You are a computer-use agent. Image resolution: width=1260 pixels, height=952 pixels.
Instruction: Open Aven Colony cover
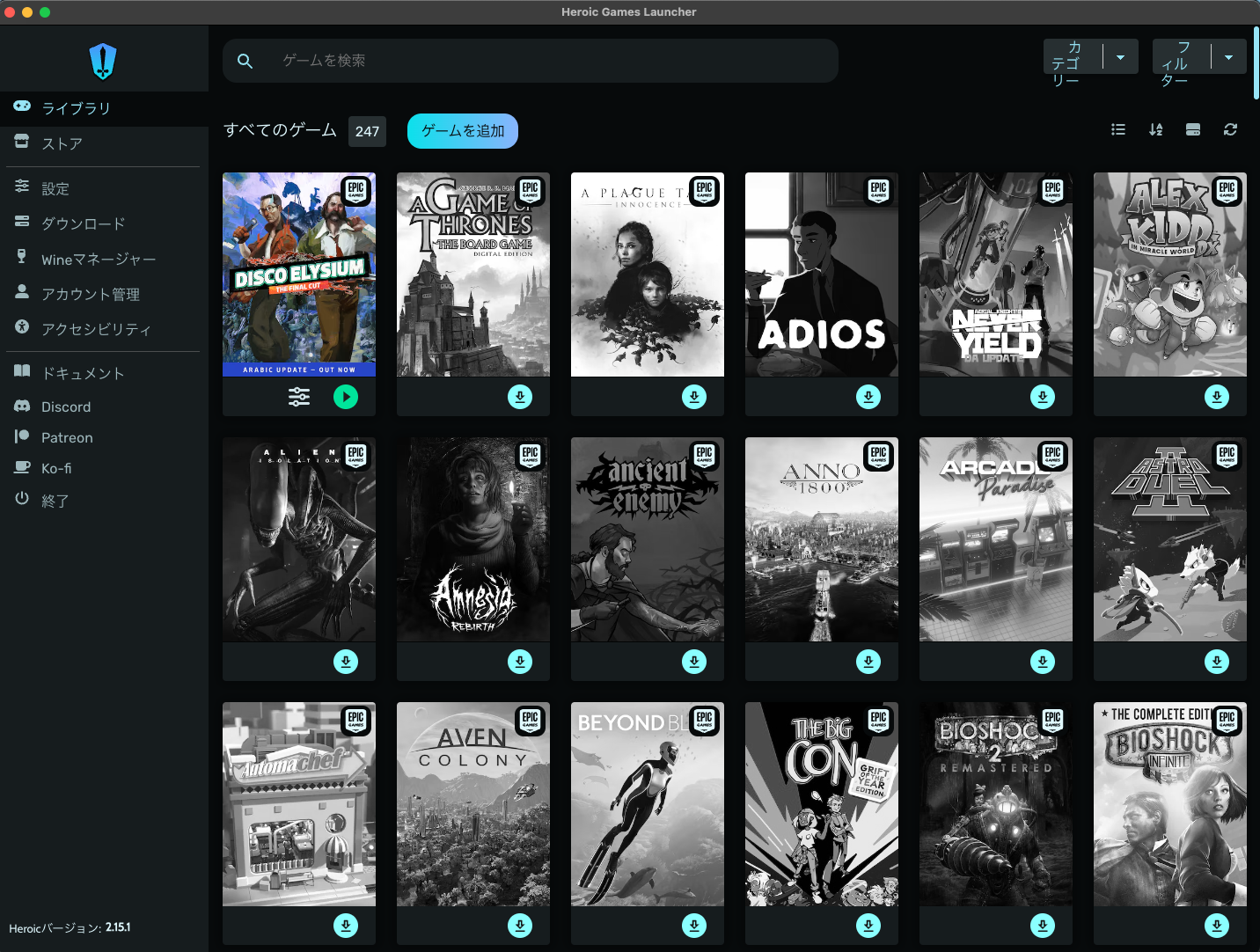pos(473,804)
